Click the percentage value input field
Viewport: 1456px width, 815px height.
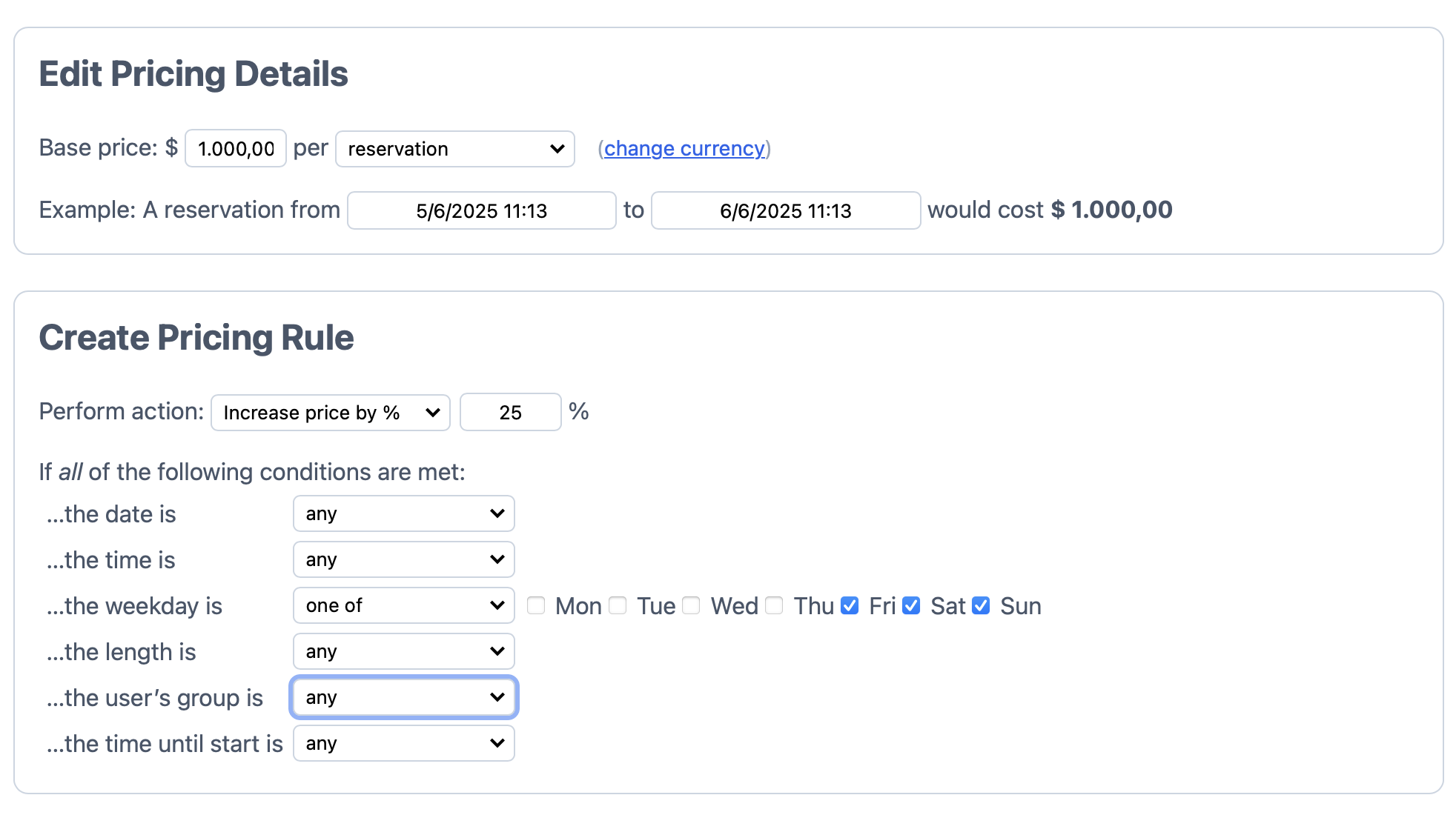(x=510, y=413)
